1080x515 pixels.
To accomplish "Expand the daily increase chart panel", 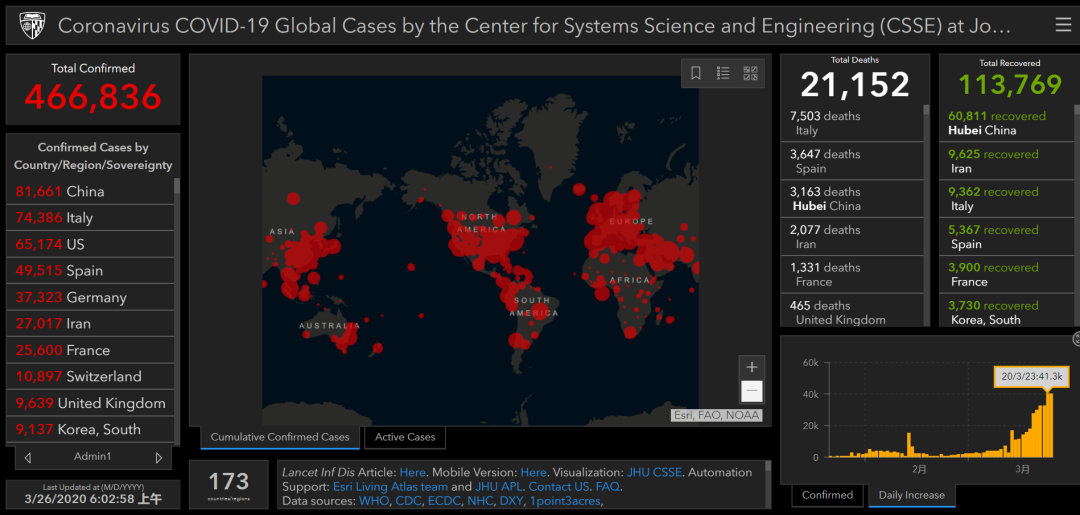I will click(1076, 340).
